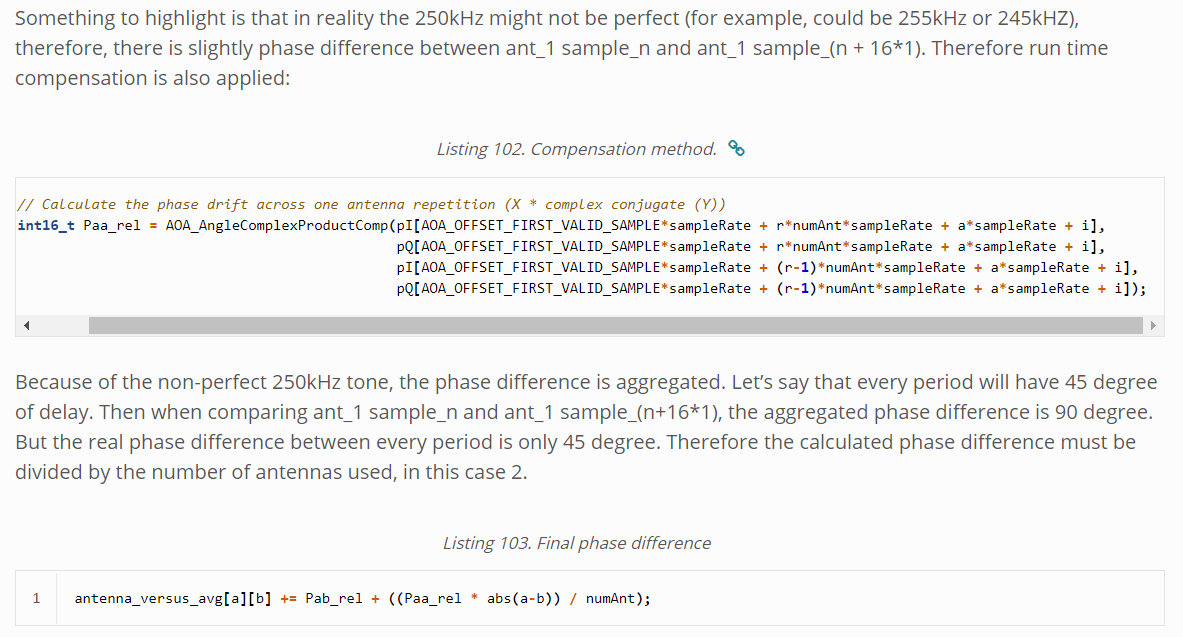
Task: Click the permalink chain icon beside Listing 102
Action: [x=737, y=149]
